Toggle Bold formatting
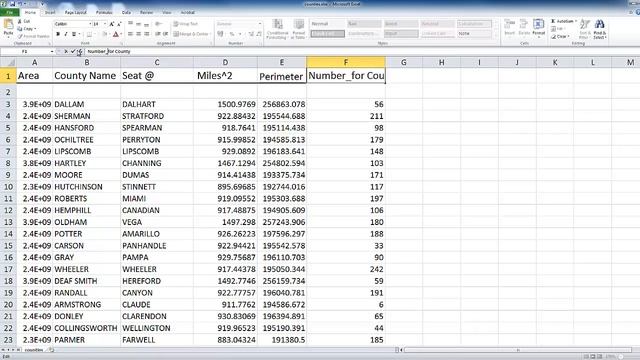640x360 pixels. point(58,34)
